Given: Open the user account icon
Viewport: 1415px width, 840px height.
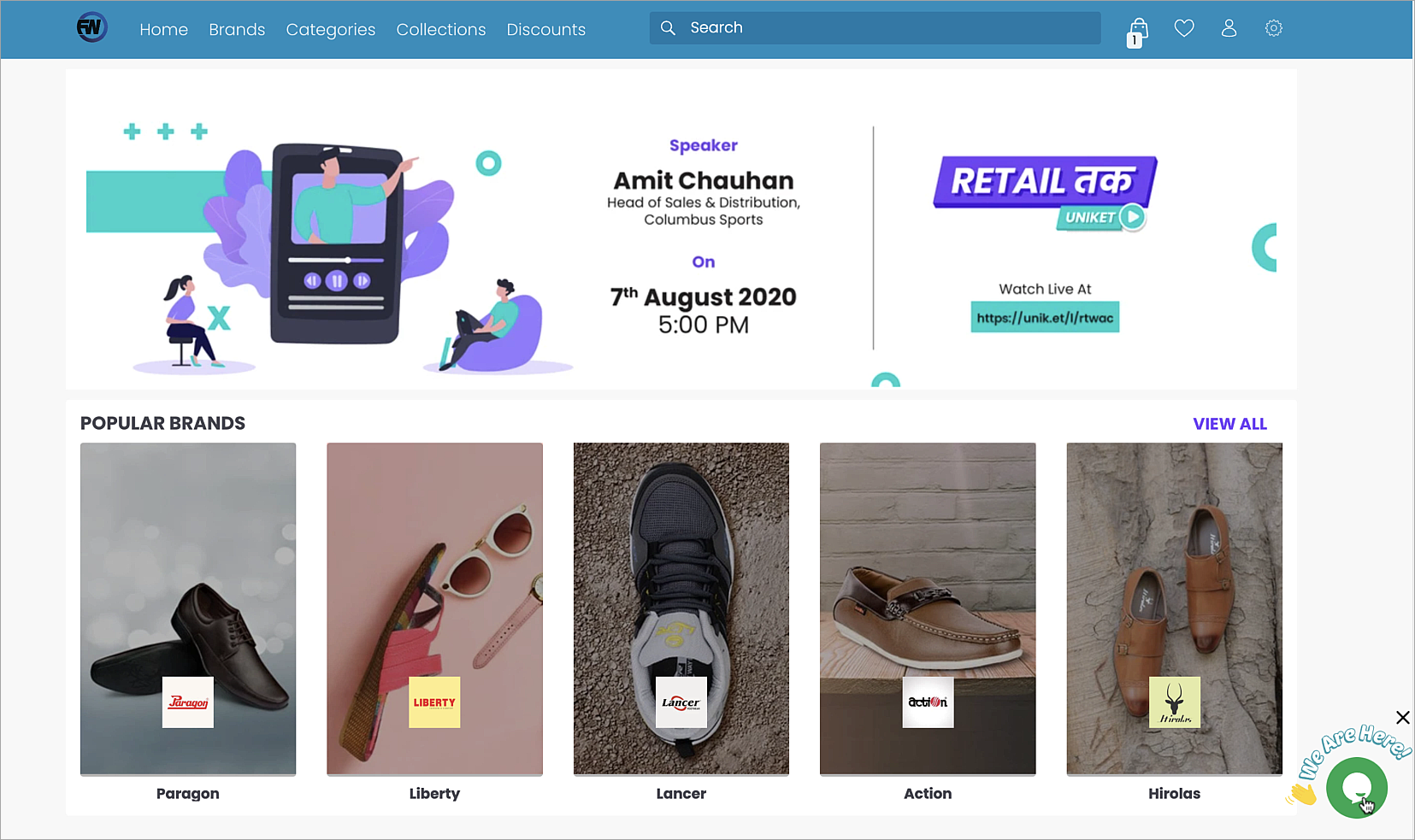Looking at the screenshot, I should tap(1229, 29).
